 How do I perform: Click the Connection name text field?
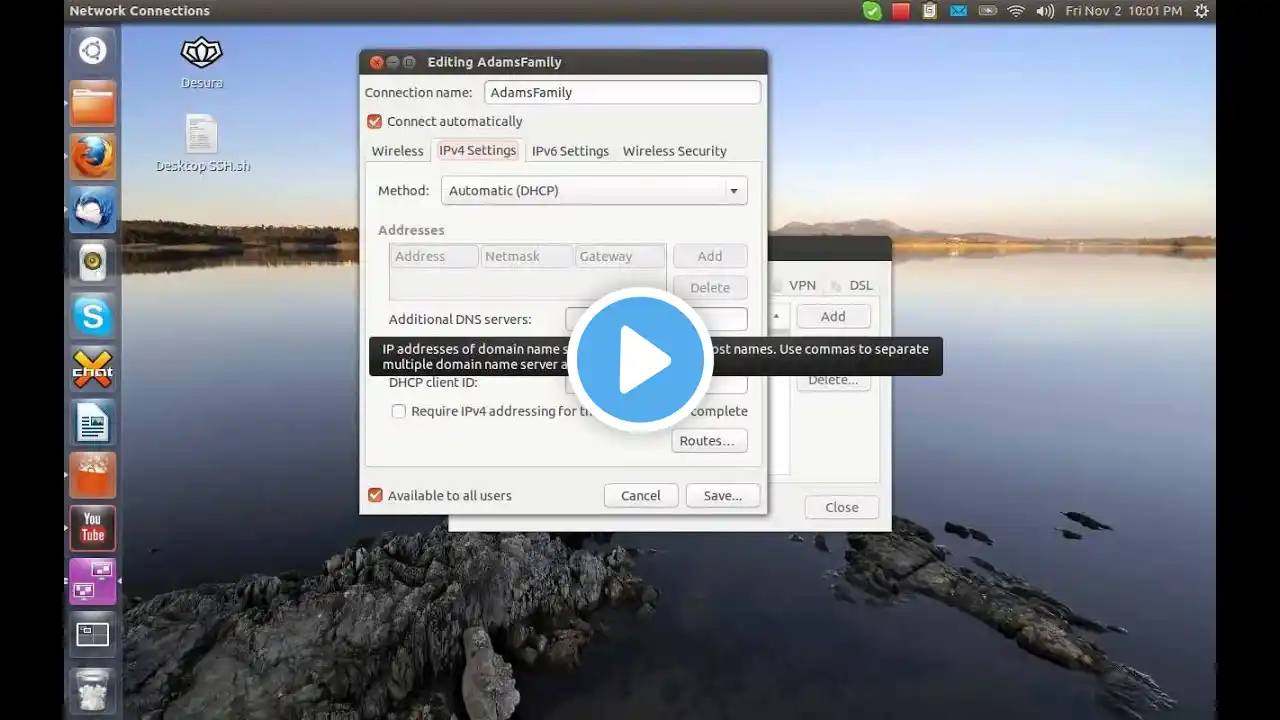[623, 92]
